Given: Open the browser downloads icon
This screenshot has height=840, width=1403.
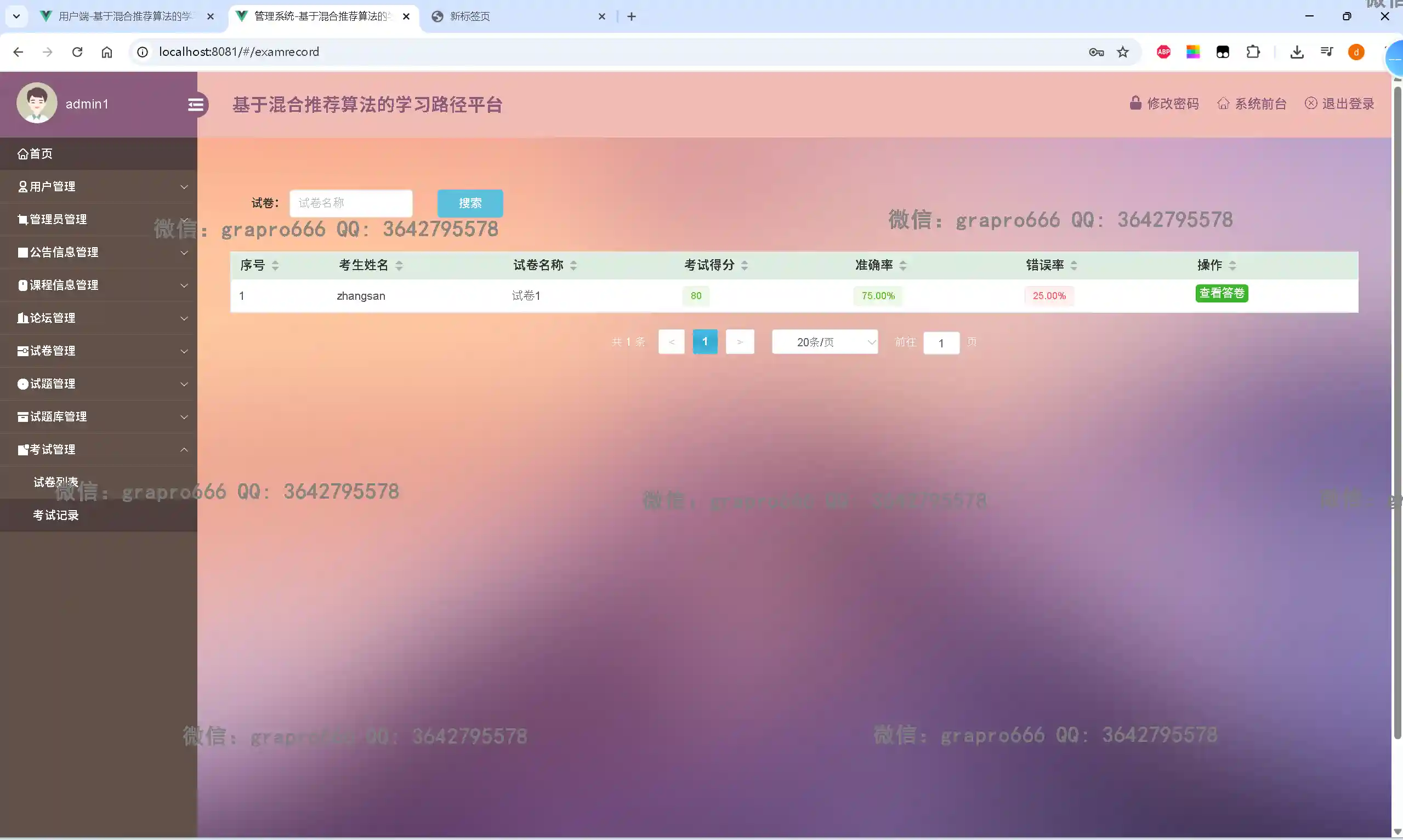Looking at the screenshot, I should [1297, 52].
